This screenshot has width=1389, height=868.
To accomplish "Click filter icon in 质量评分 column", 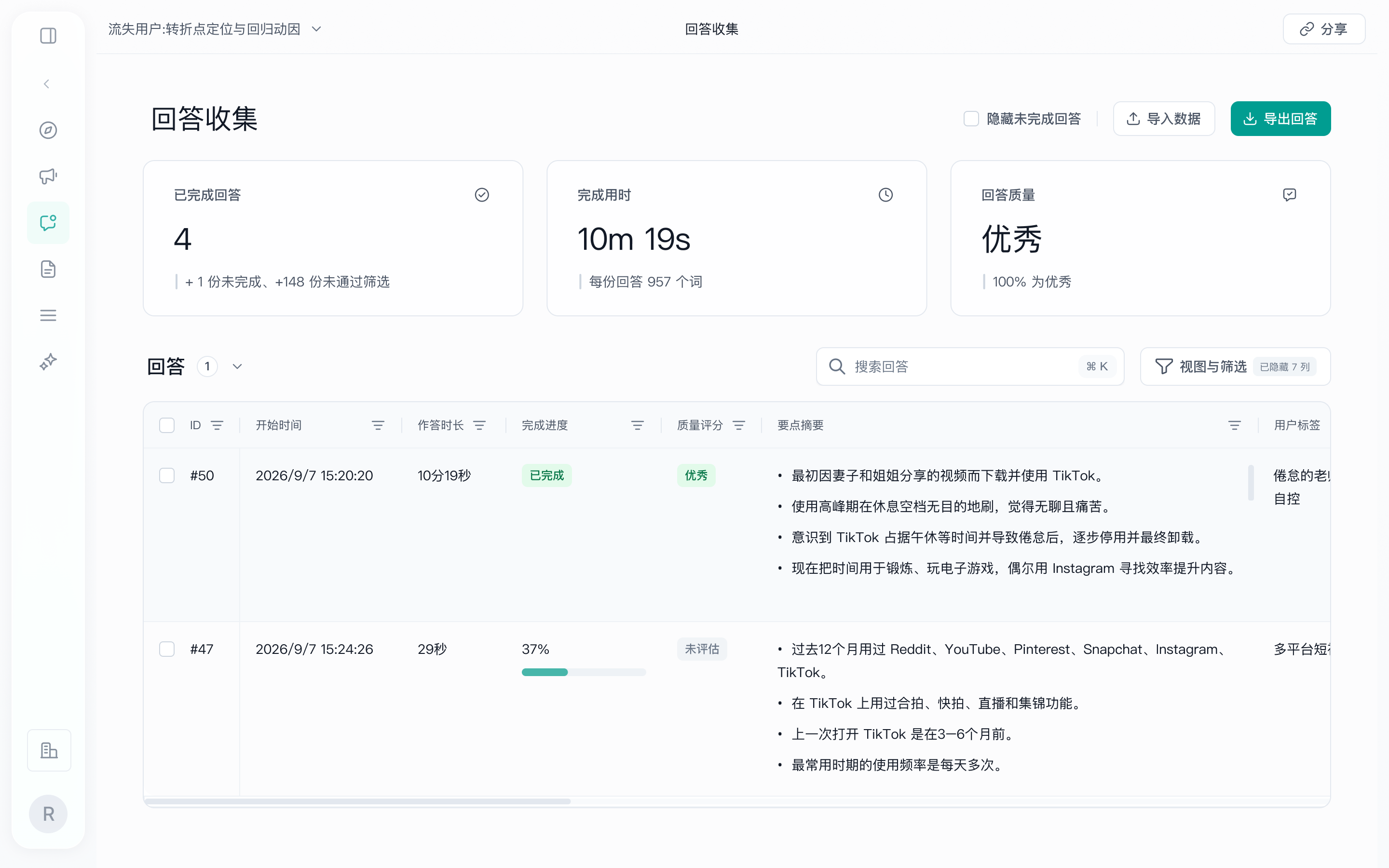I will point(739,425).
